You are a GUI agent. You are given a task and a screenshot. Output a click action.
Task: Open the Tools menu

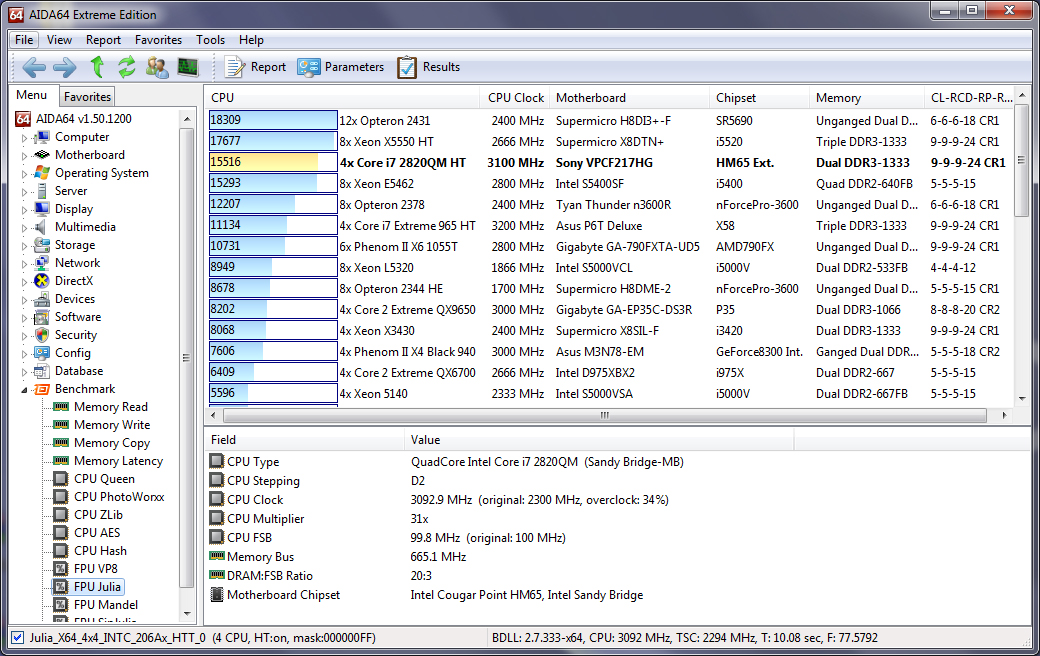tap(210, 40)
